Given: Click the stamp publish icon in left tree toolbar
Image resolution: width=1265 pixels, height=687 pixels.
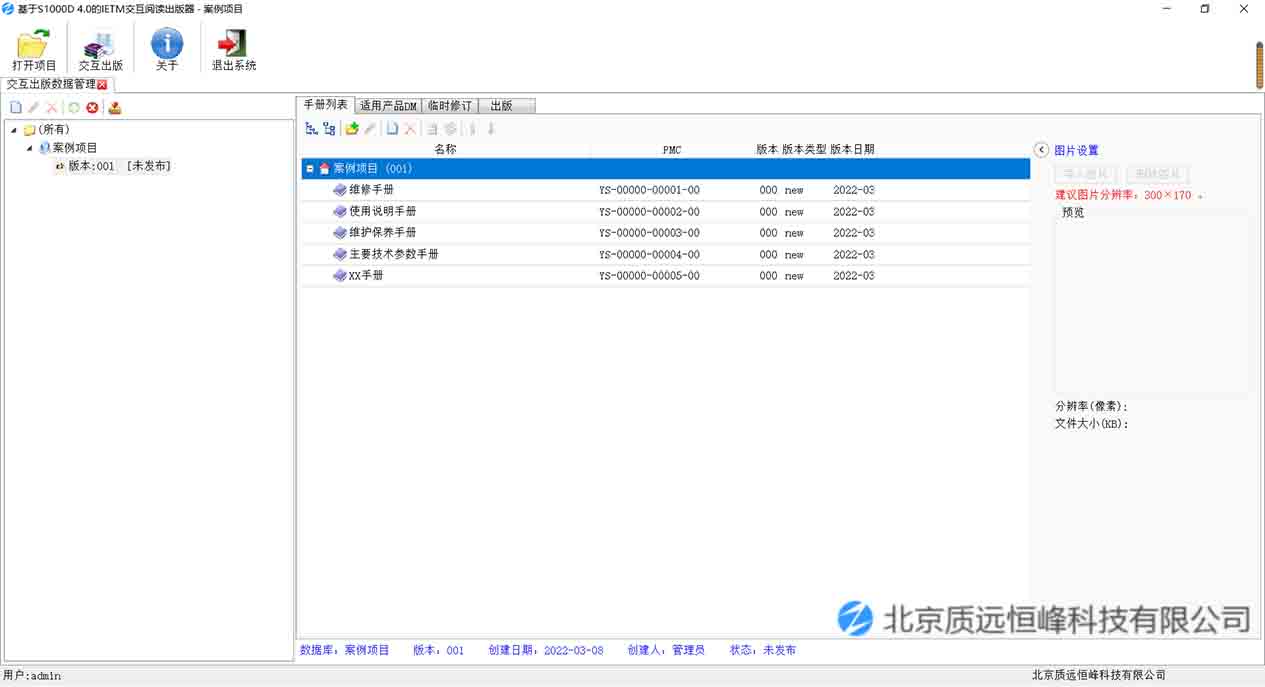Looking at the screenshot, I should tap(115, 108).
